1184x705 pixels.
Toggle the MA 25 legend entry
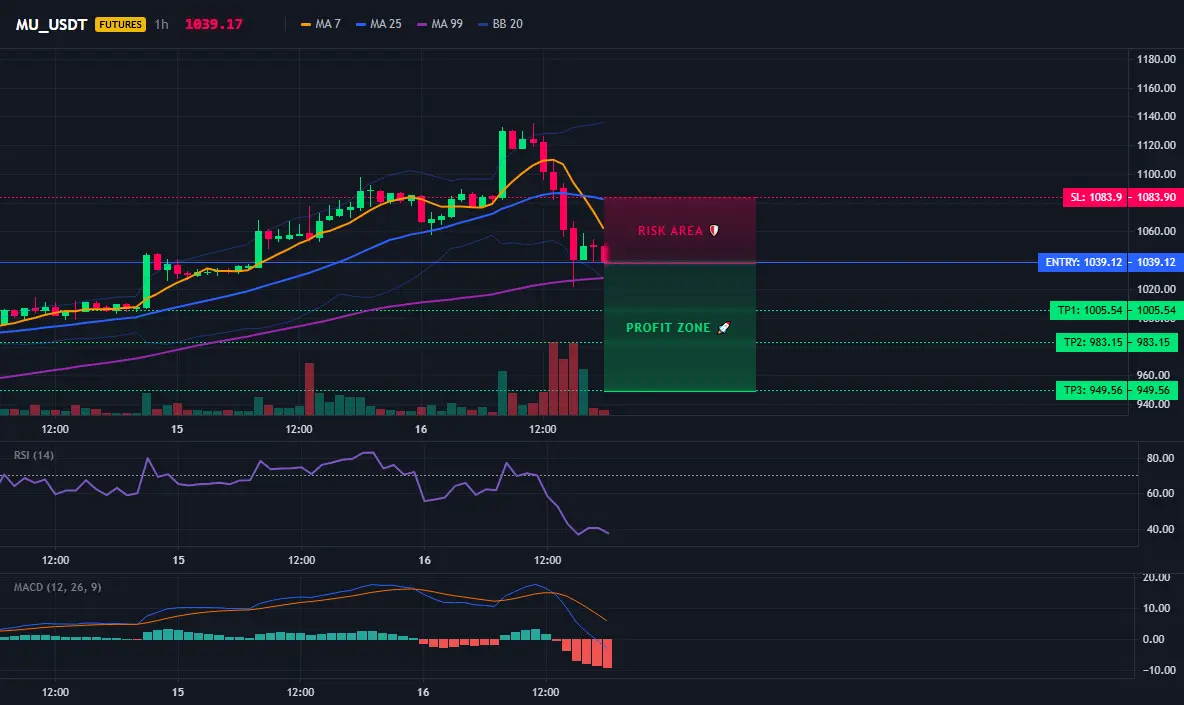click(379, 24)
